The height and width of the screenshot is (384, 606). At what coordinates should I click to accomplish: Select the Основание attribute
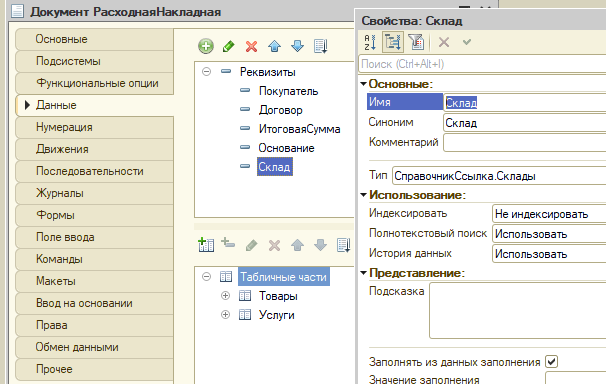coord(286,148)
